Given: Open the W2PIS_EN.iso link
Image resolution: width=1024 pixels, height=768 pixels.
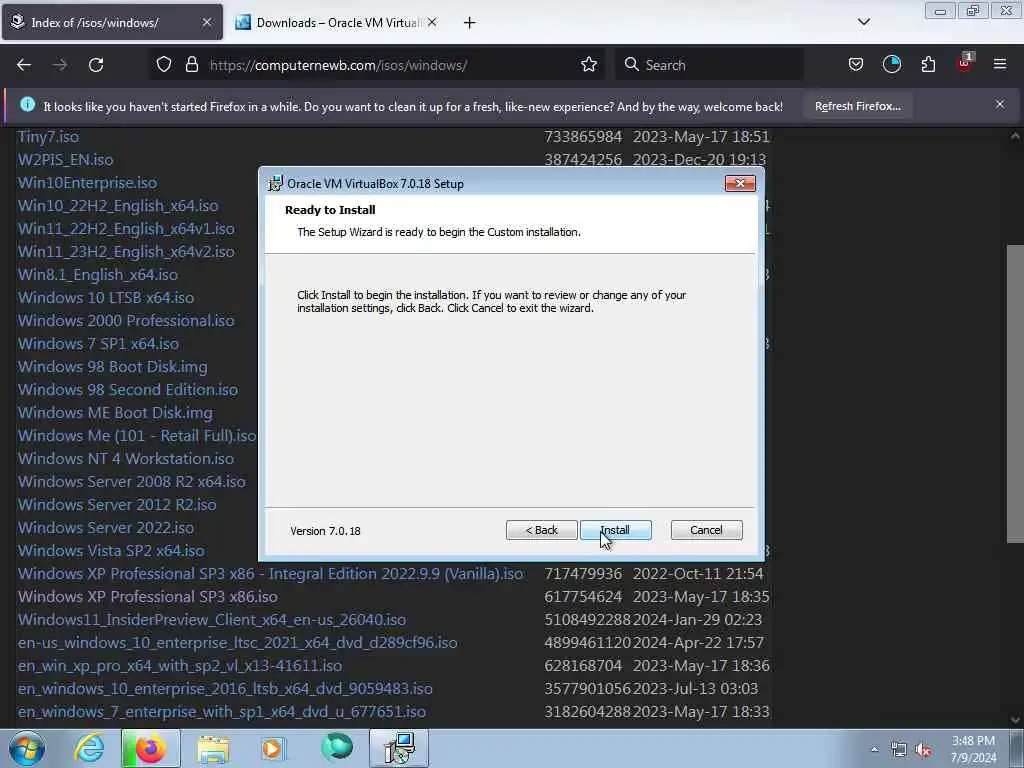Looking at the screenshot, I should pyautogui.click(x=65, y=160).
